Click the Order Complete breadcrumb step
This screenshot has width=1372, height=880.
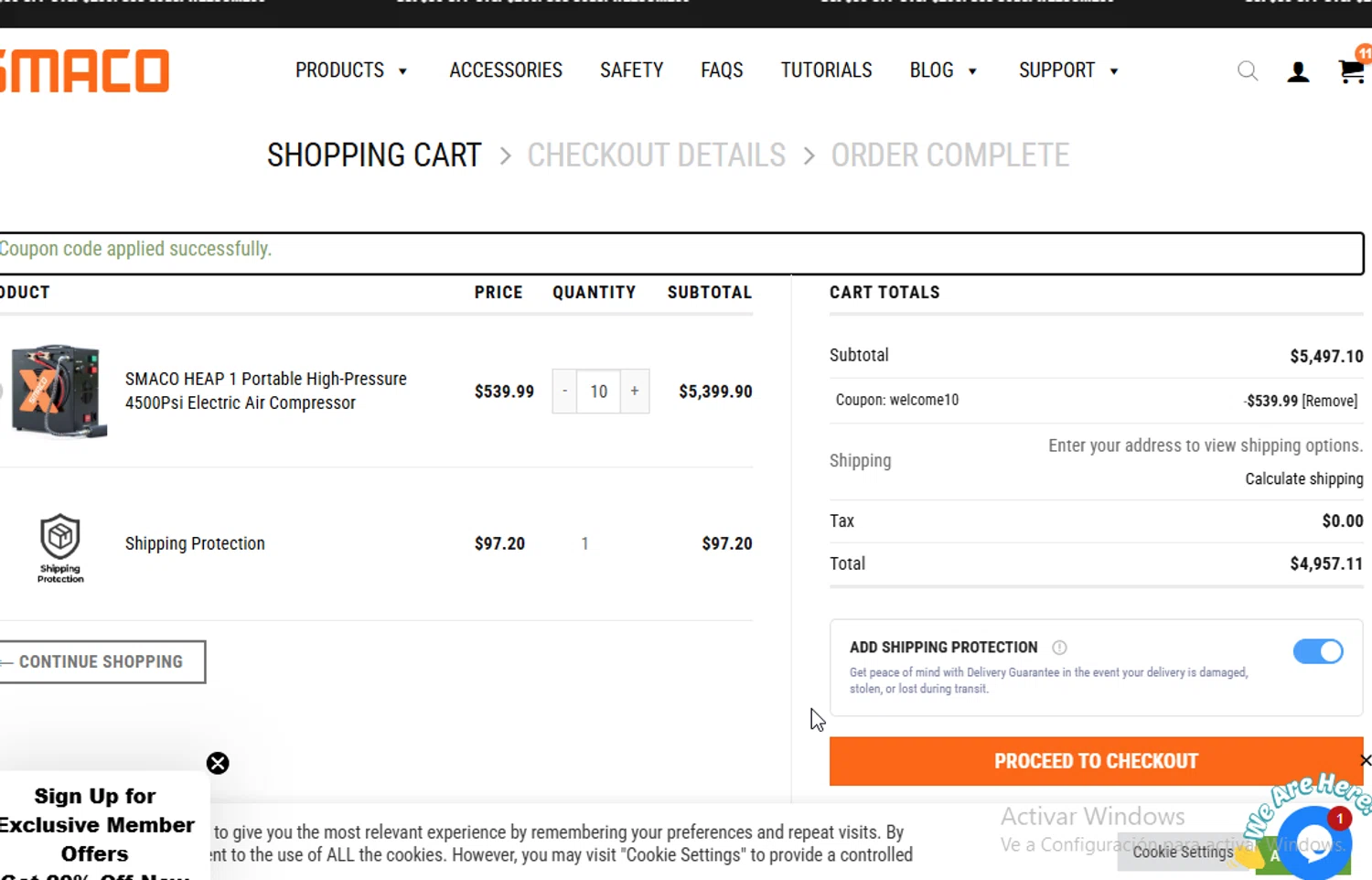[949, 156]
